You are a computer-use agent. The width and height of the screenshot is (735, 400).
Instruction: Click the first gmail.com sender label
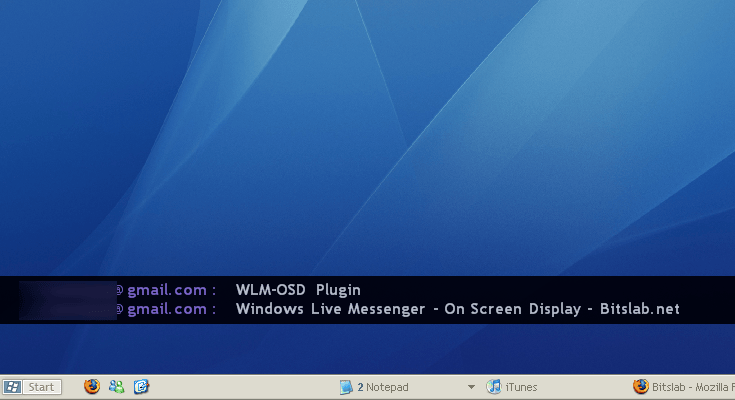[x=167, y=290]
